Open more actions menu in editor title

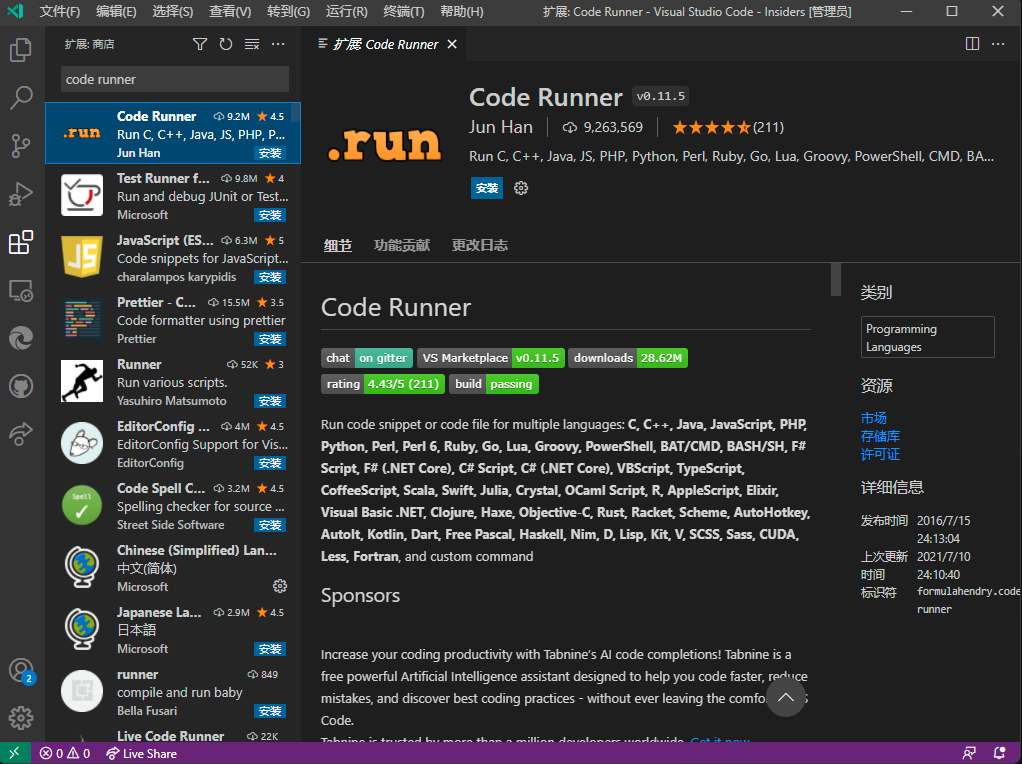click(998, 44)
